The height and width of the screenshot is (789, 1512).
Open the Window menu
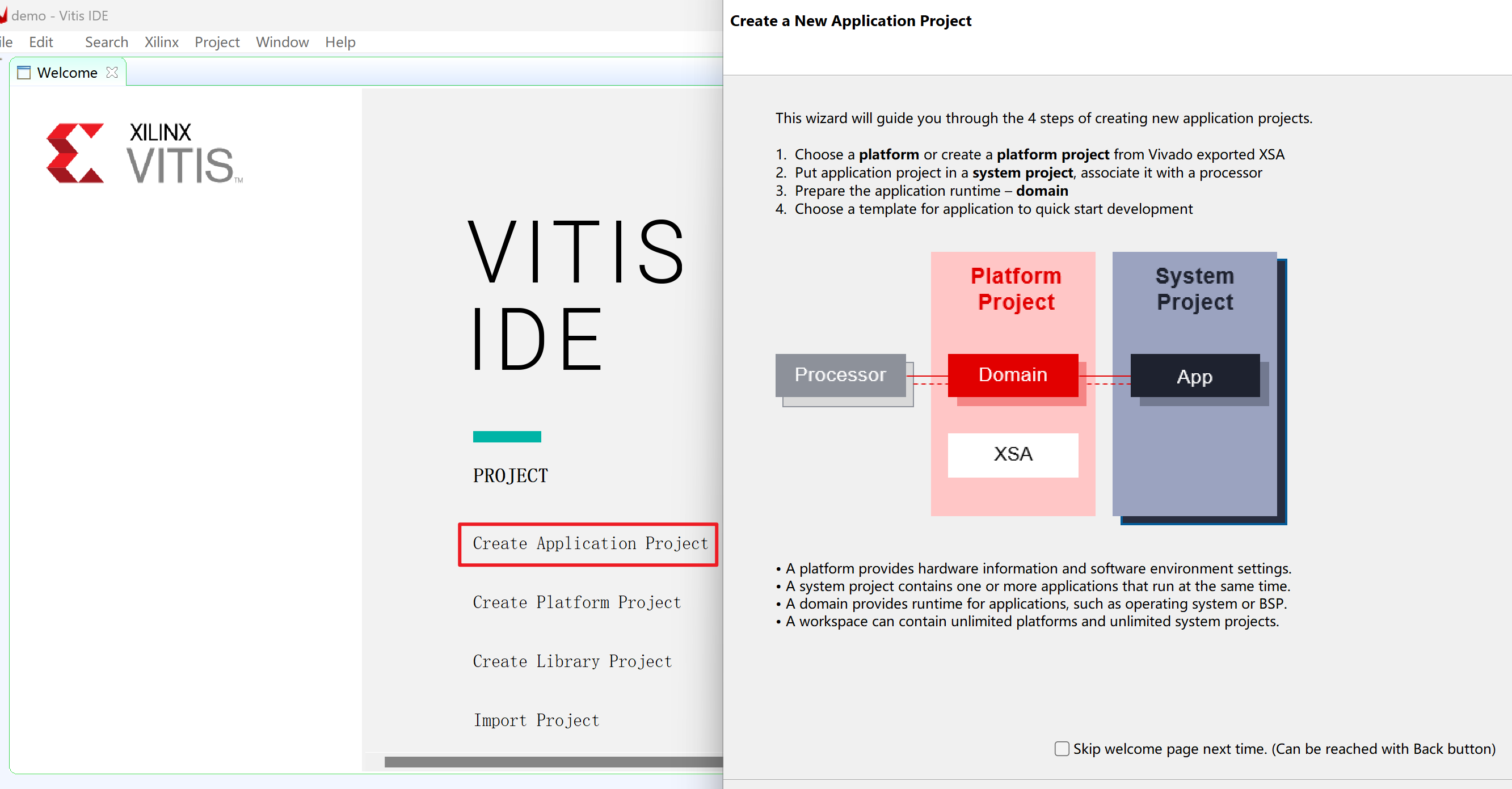click(x=283, y=42)
